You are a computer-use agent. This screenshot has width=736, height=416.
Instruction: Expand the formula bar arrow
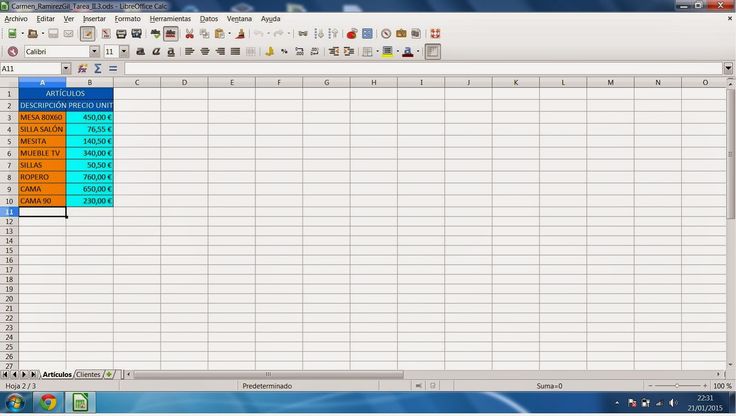[728, 69]
